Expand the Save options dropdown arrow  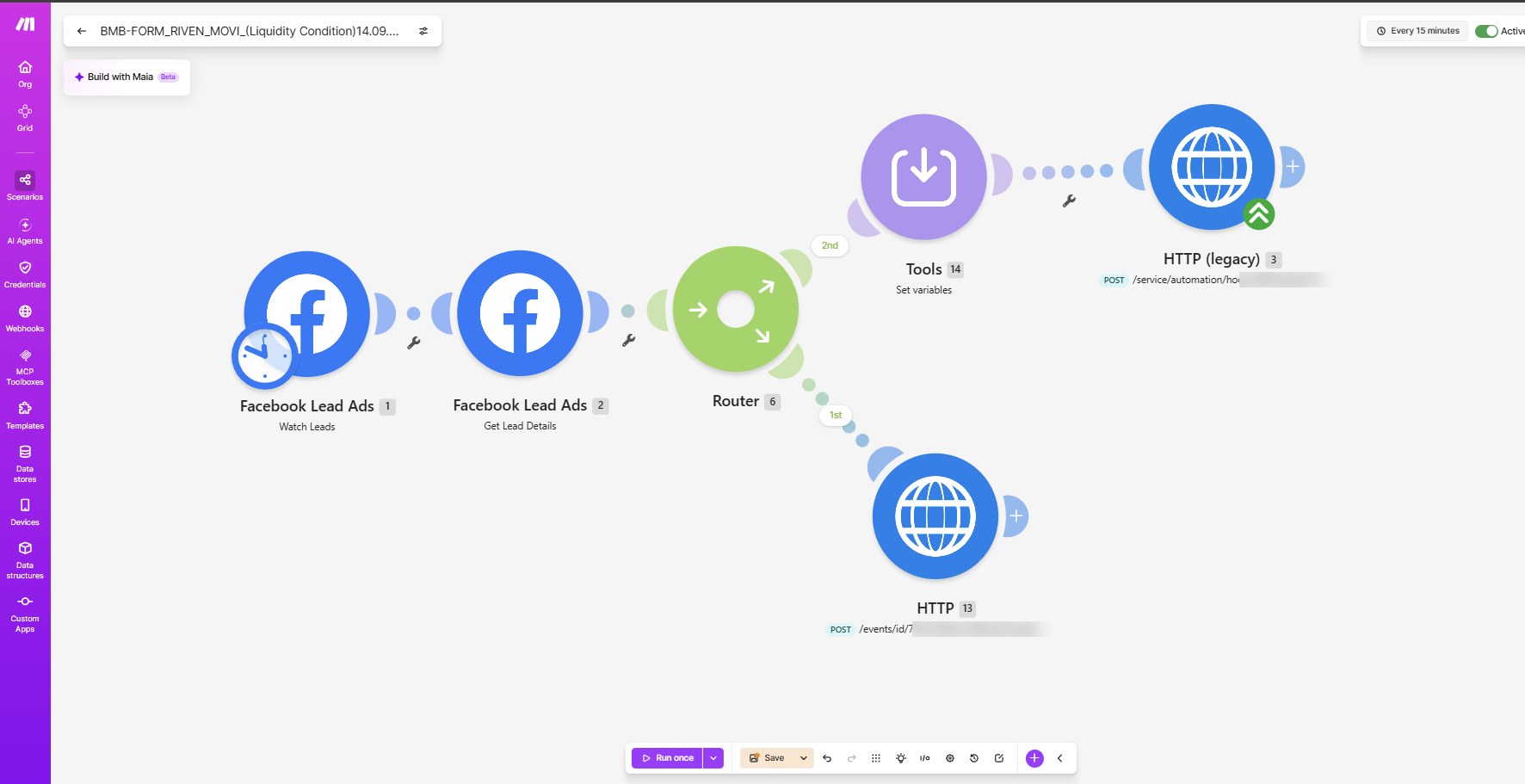tap(803, 758)
